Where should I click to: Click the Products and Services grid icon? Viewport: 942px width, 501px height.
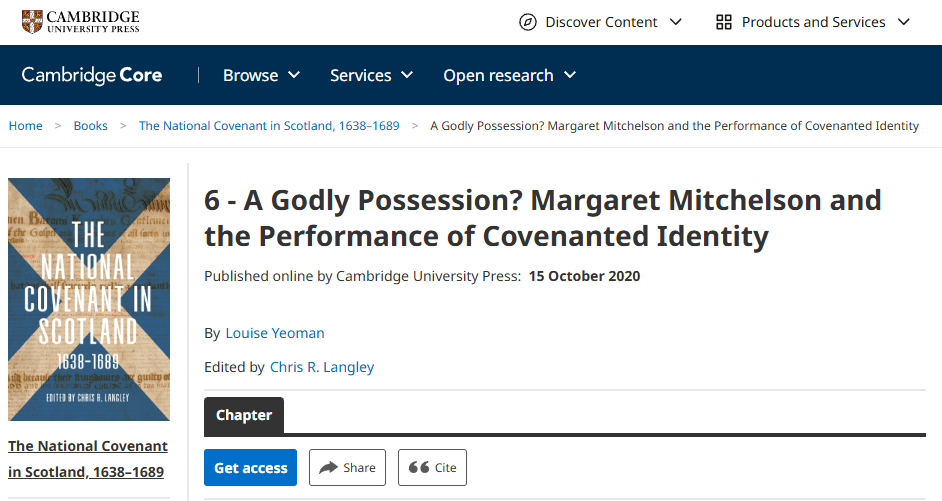[x=725, y=22]
